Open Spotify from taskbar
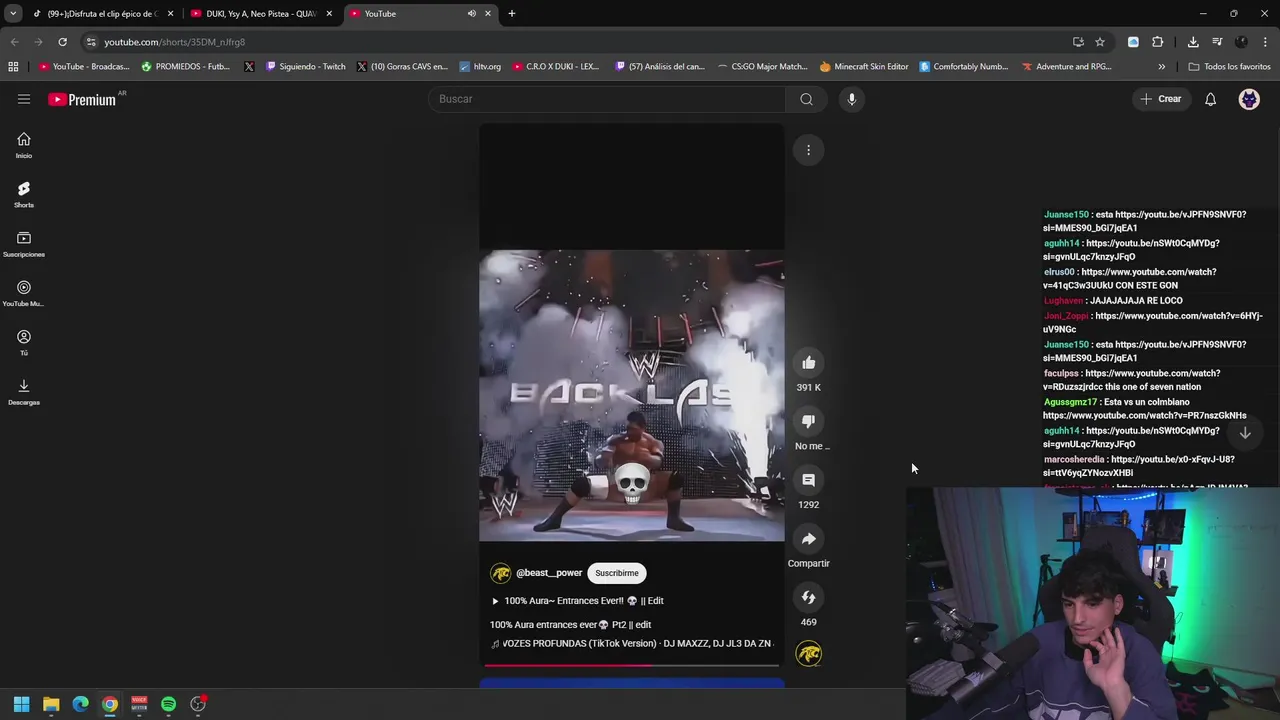This screenshot has width=1280, height=720. pyautogui.click(x=168, y=704)
